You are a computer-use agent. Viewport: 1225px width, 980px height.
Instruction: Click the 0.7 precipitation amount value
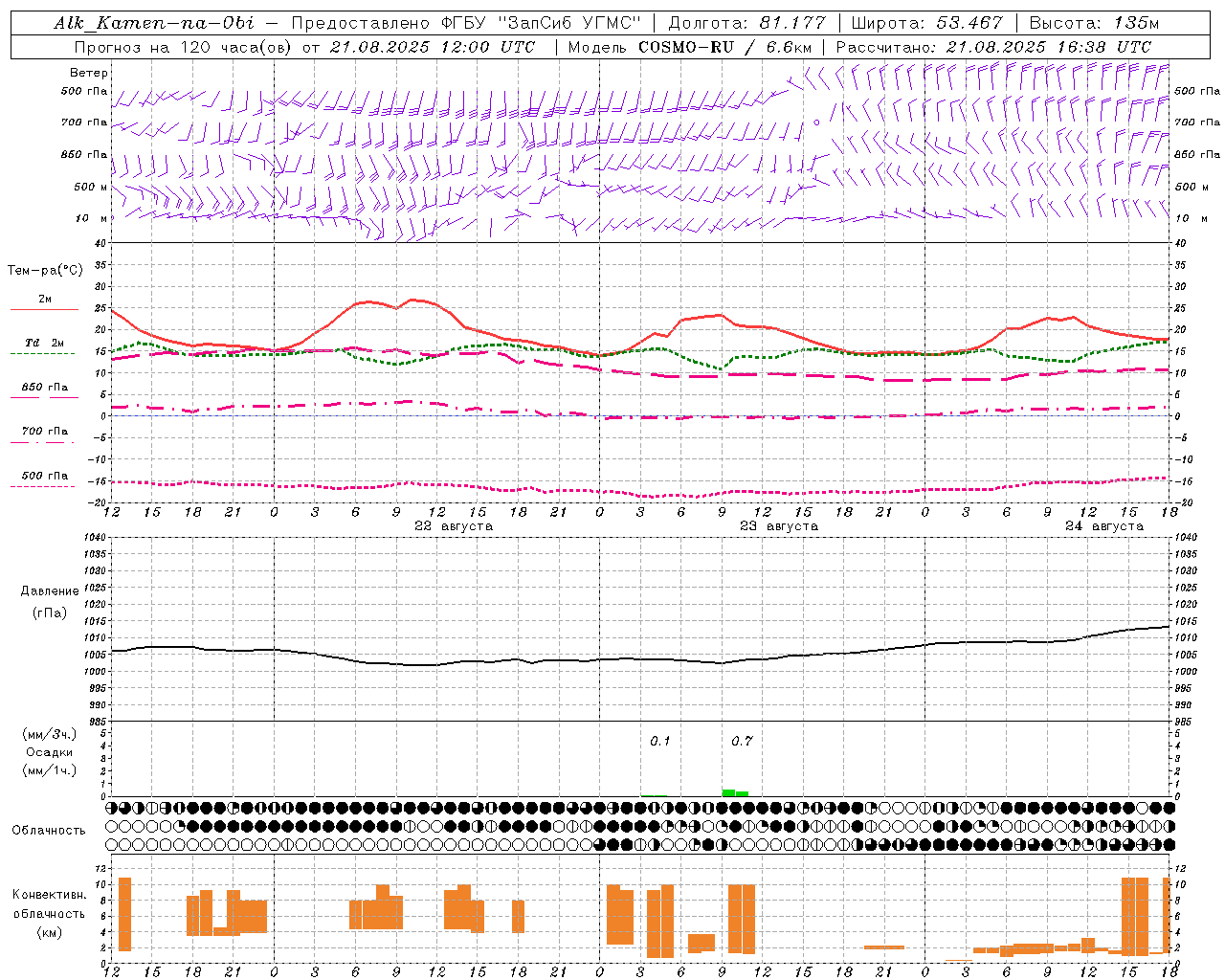pyautogui.click(x=742, y=742)
